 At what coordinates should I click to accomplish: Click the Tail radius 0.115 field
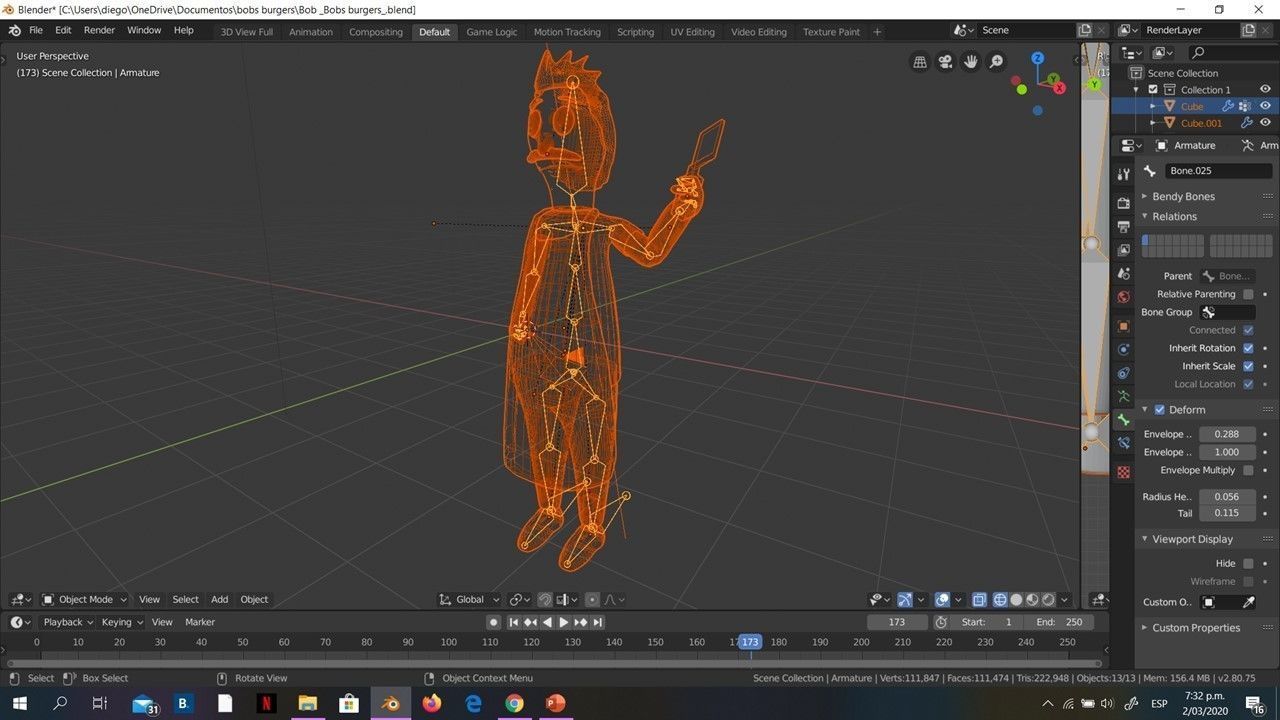[x=1227, y=513]
